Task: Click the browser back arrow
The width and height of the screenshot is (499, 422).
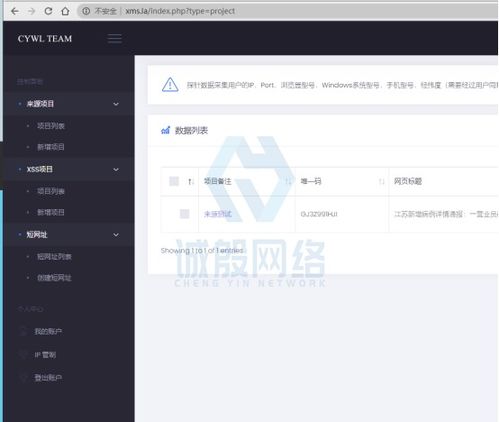Action: click(x=15, y=11)
